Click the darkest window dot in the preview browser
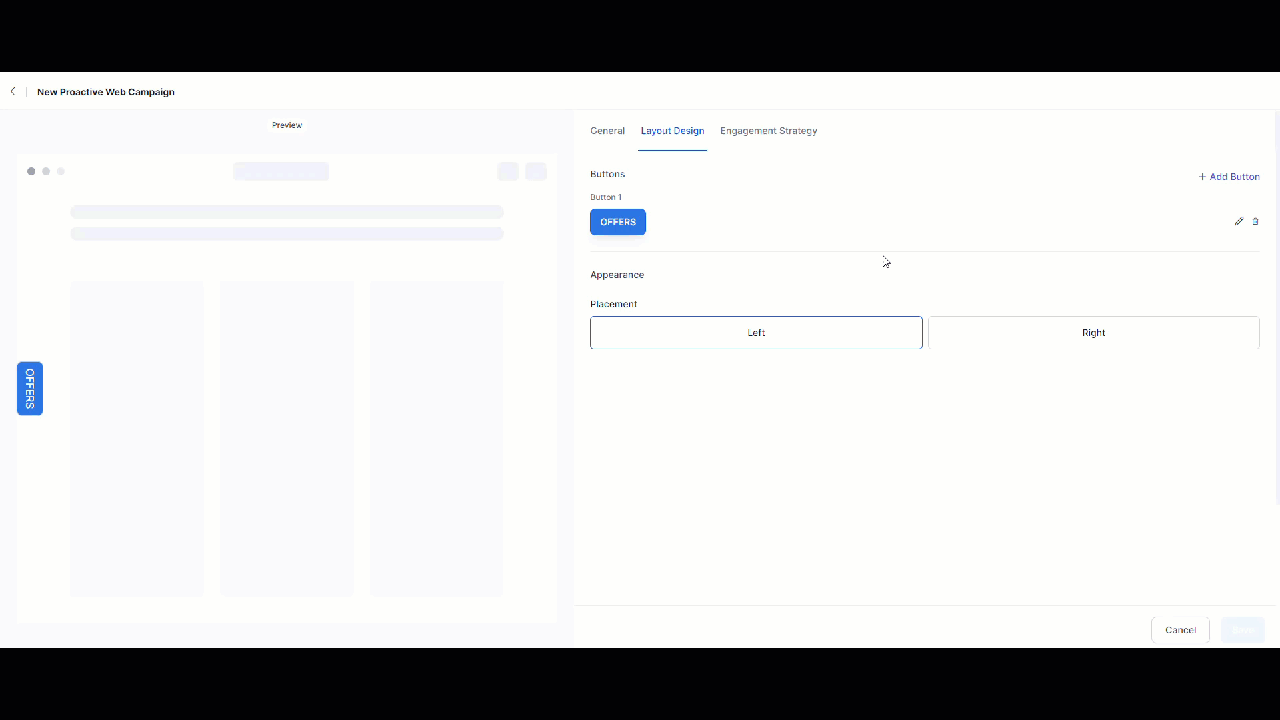The image size is (1280, 720). 31,171
